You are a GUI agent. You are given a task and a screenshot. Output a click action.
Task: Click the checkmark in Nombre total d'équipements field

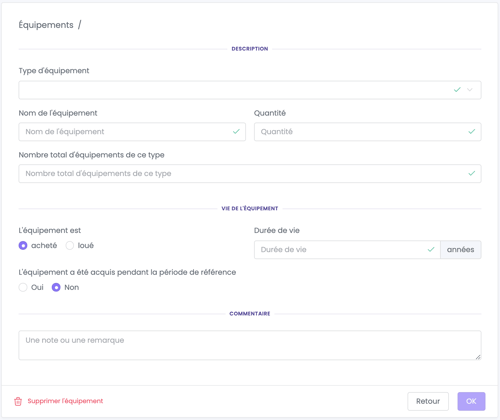(472, 173)
